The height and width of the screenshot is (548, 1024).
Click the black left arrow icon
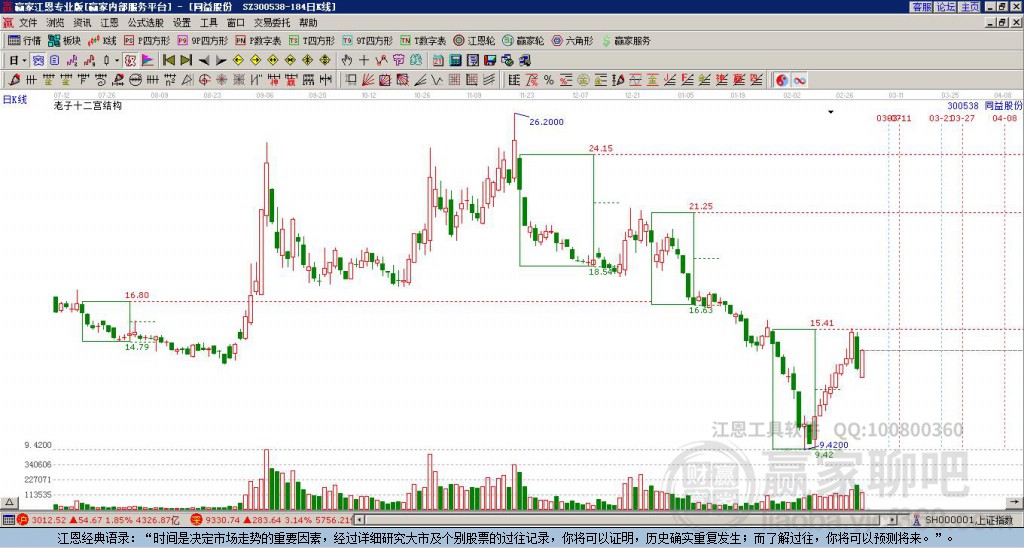(x=204, y=60)
